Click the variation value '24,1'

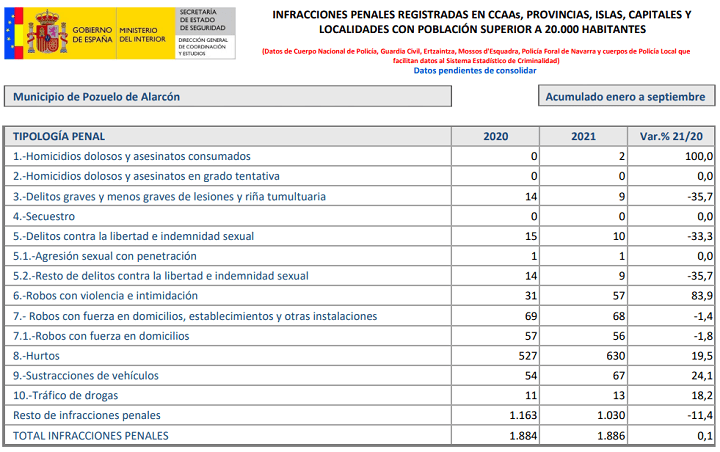[x=702, y=375]
